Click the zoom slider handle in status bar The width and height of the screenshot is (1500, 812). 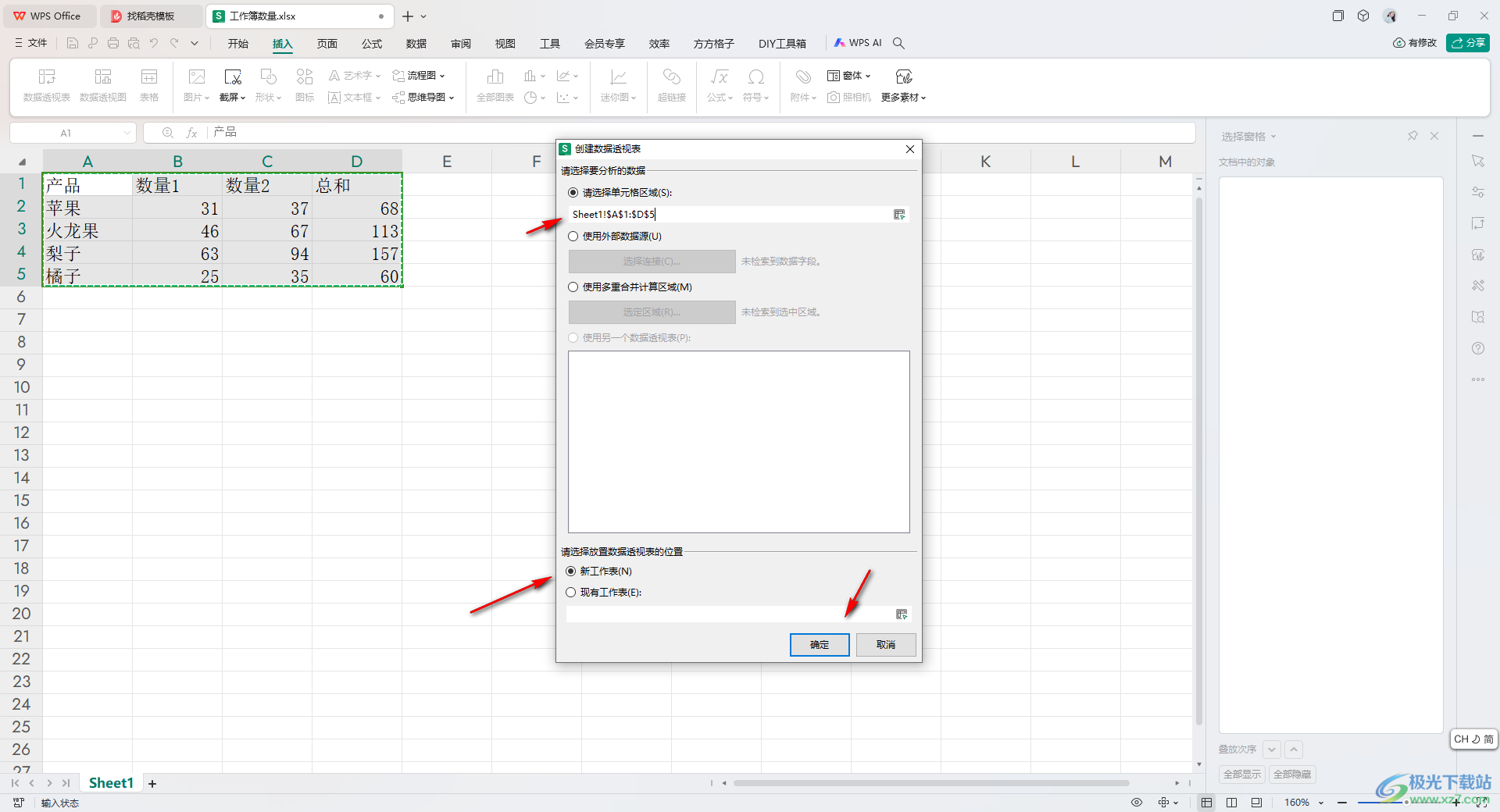[x=1406, y=803]
